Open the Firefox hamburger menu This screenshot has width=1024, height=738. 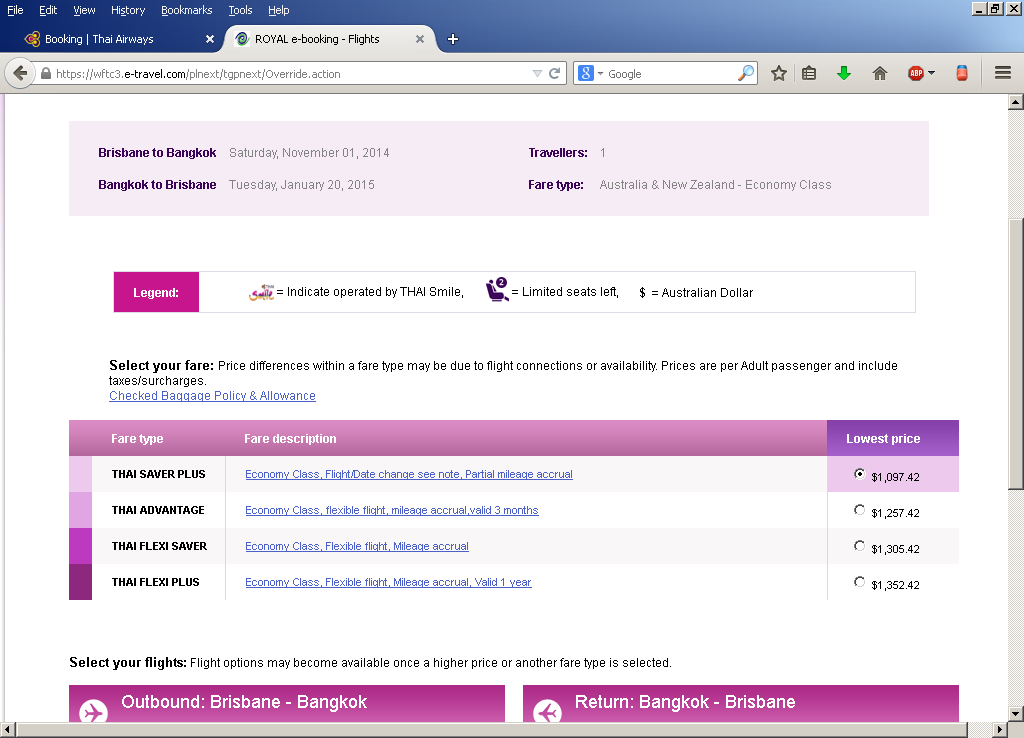1003,74
